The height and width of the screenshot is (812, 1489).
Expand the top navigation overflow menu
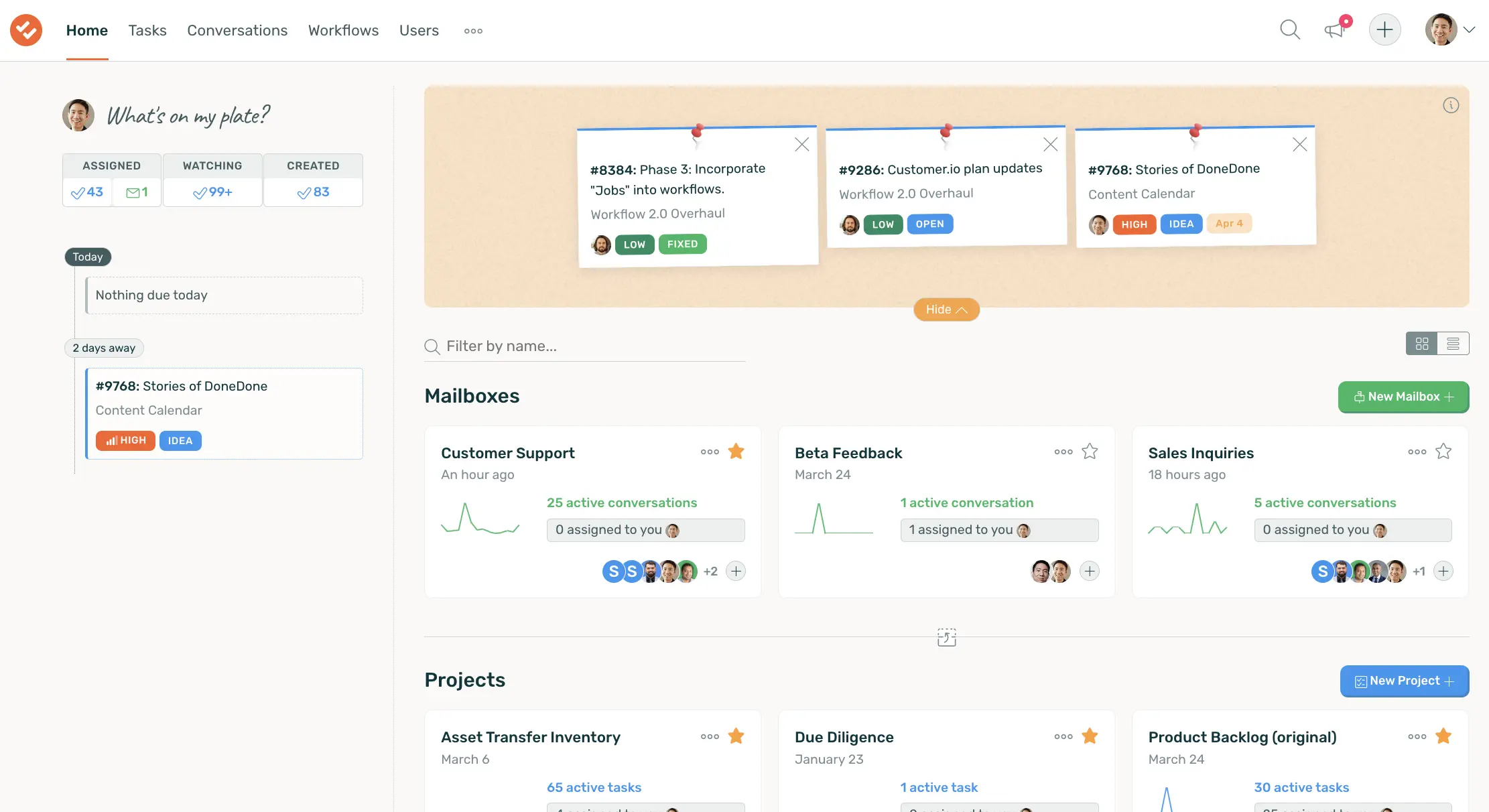(473, 31)
